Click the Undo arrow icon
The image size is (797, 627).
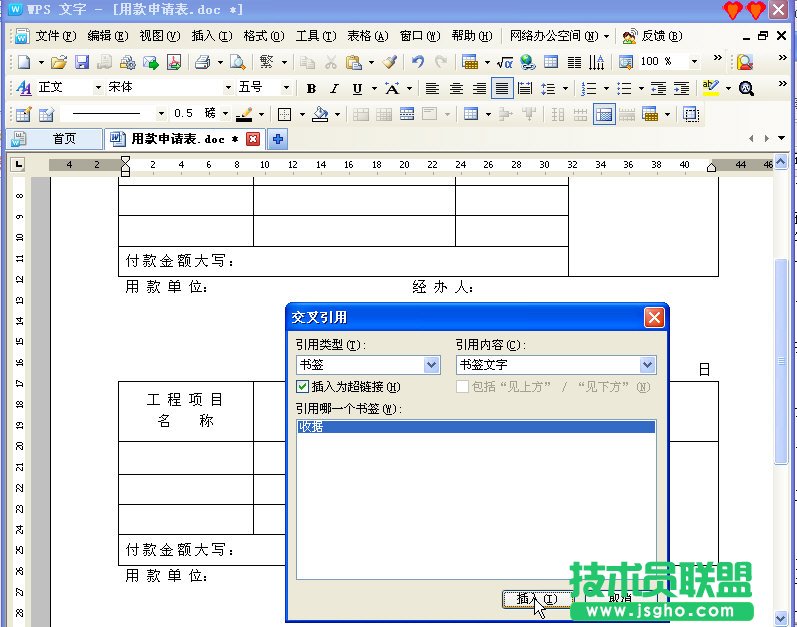click(x=418, y=62)
